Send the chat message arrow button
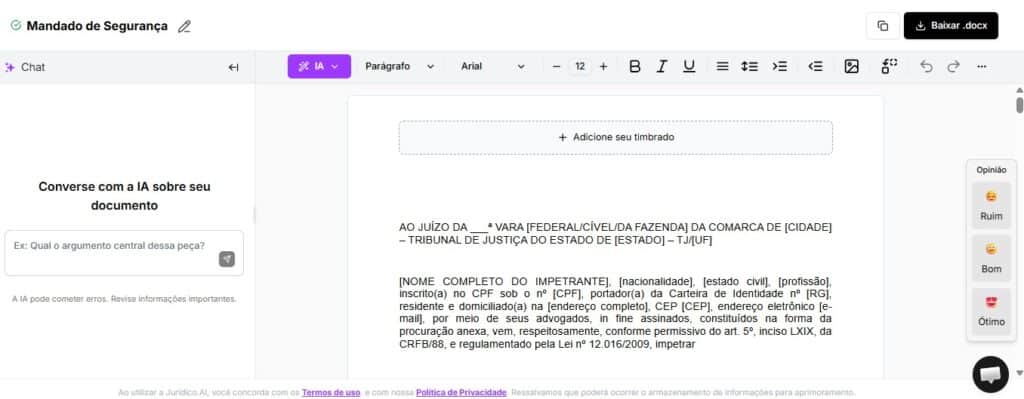The image size is (1024, 399). (x=227, y=259)
